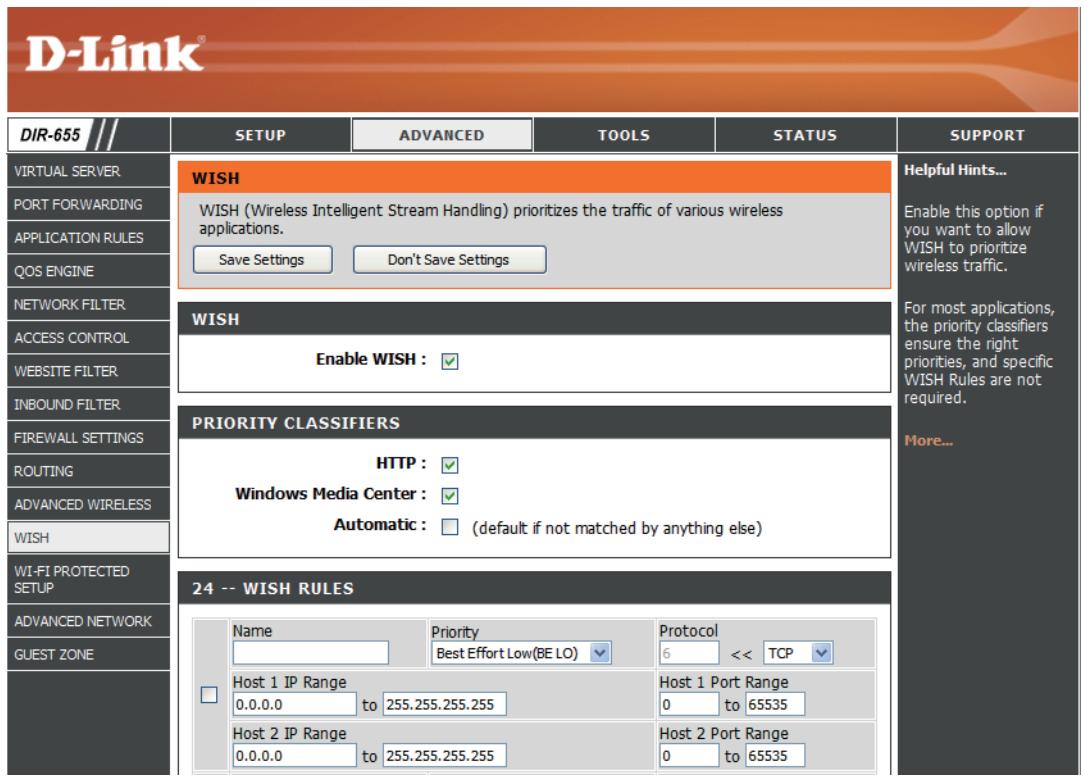The height and width of the screenshot is (776, 1084).
Task: Click Host 2 Port Range end field
Action: (x=775, y=755)
